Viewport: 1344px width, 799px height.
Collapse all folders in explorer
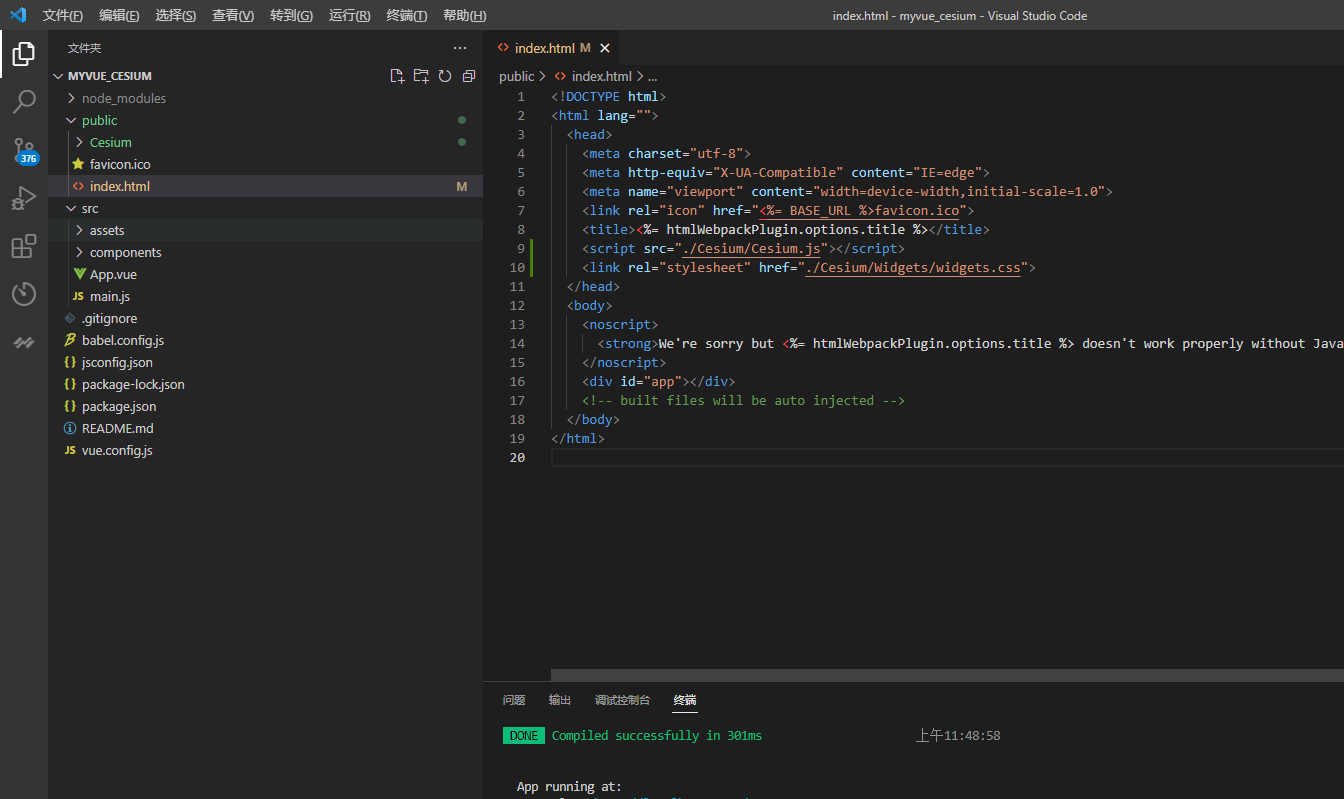pos(469,76)
